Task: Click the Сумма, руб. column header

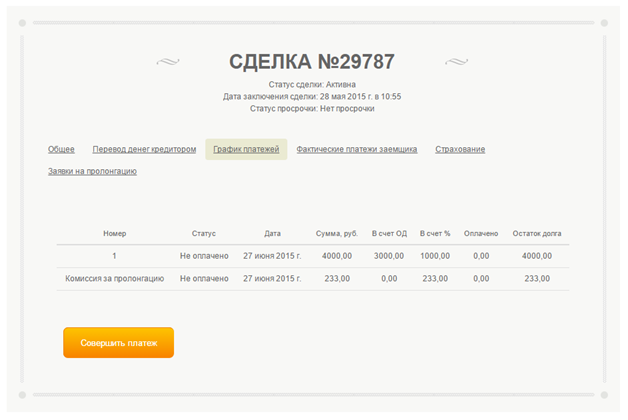Action: tap(336, 233)
